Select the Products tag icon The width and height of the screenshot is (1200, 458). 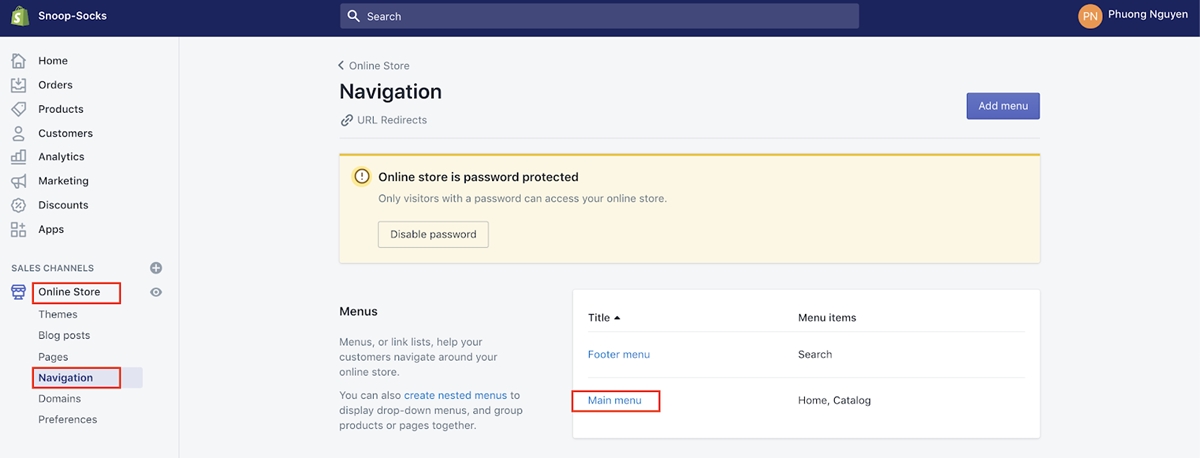18,109
